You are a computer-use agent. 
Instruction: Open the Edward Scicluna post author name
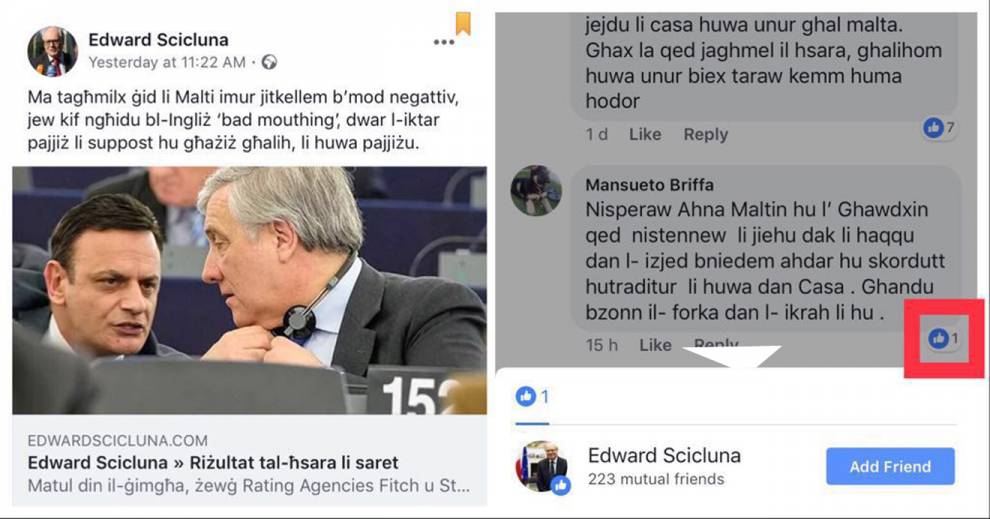pos(158,40)
